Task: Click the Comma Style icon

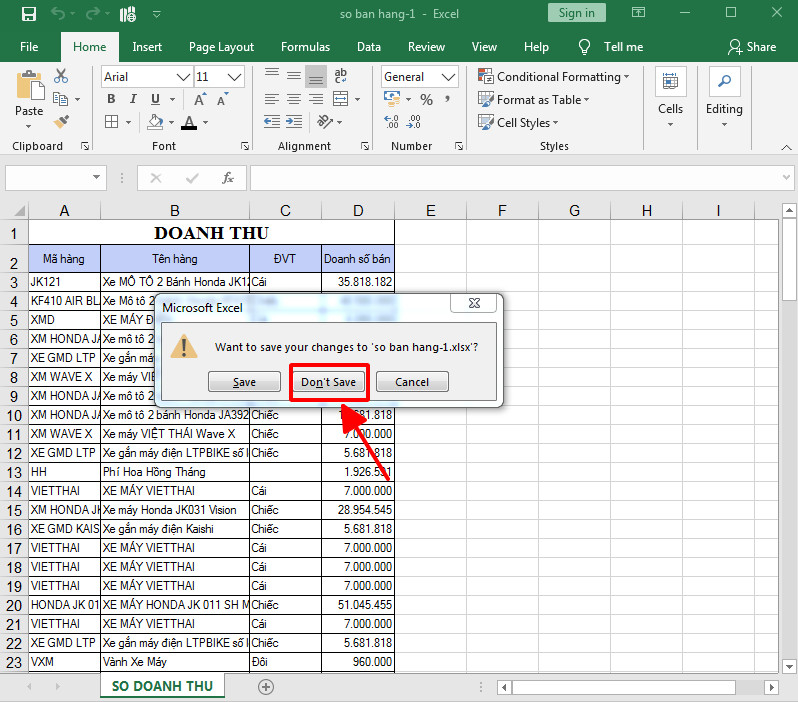Action: pyautogui.click(x=447, y=99)
